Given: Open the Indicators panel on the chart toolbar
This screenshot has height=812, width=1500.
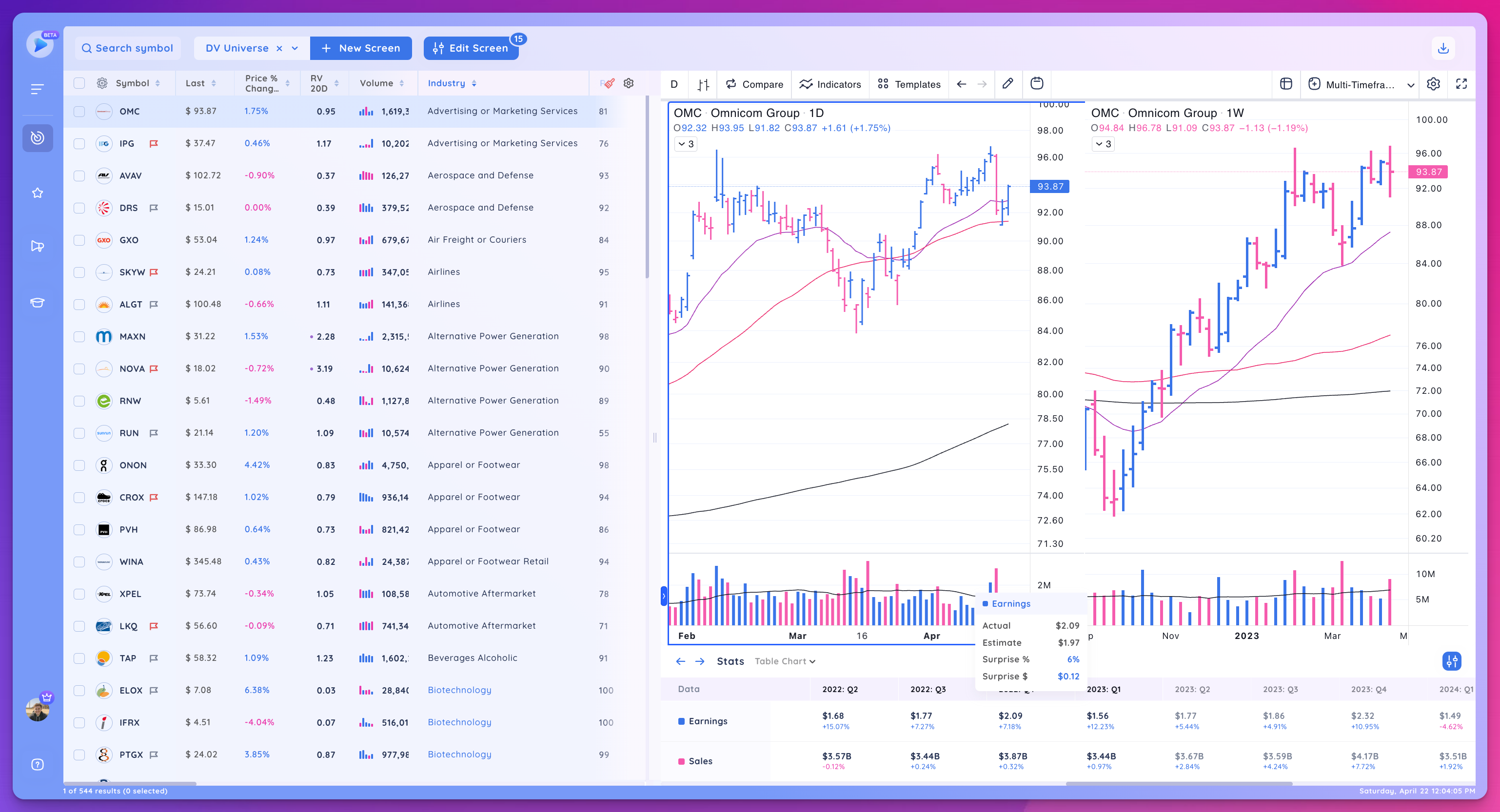Looking at the screenshot, I should [830, 84].
